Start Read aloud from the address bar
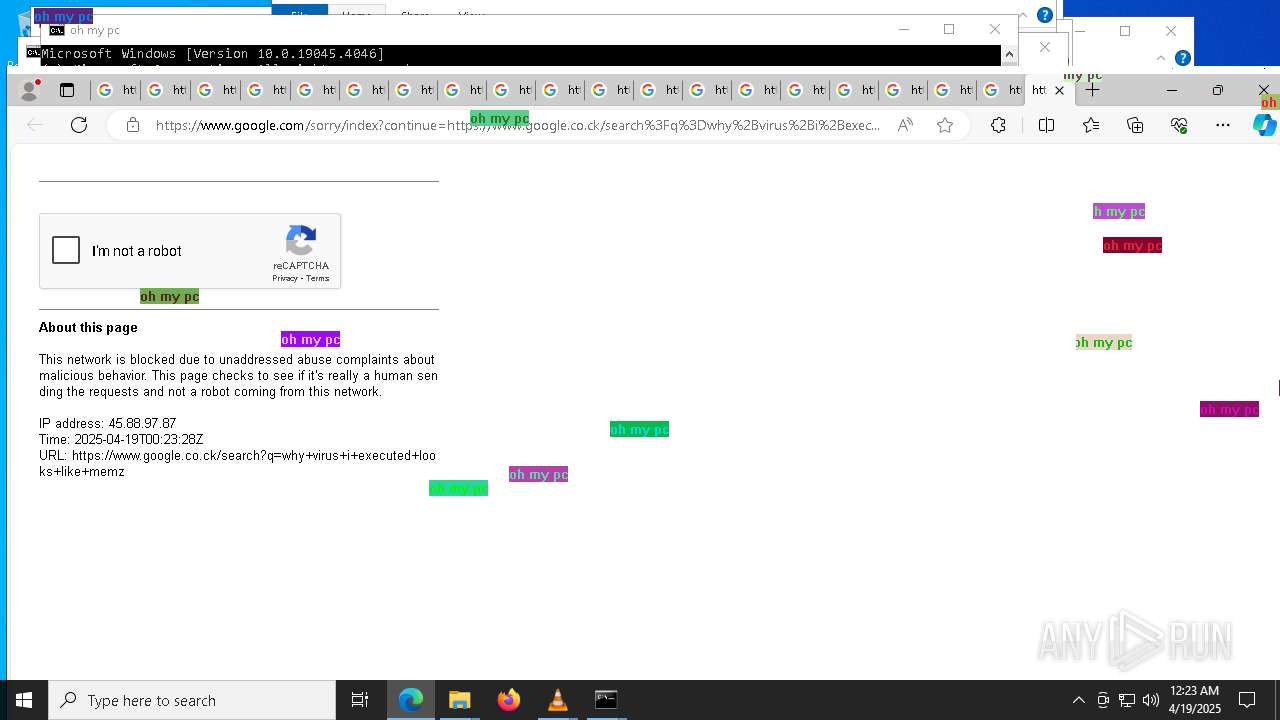This screenshot has height=720, width=1280. (905, 125)
